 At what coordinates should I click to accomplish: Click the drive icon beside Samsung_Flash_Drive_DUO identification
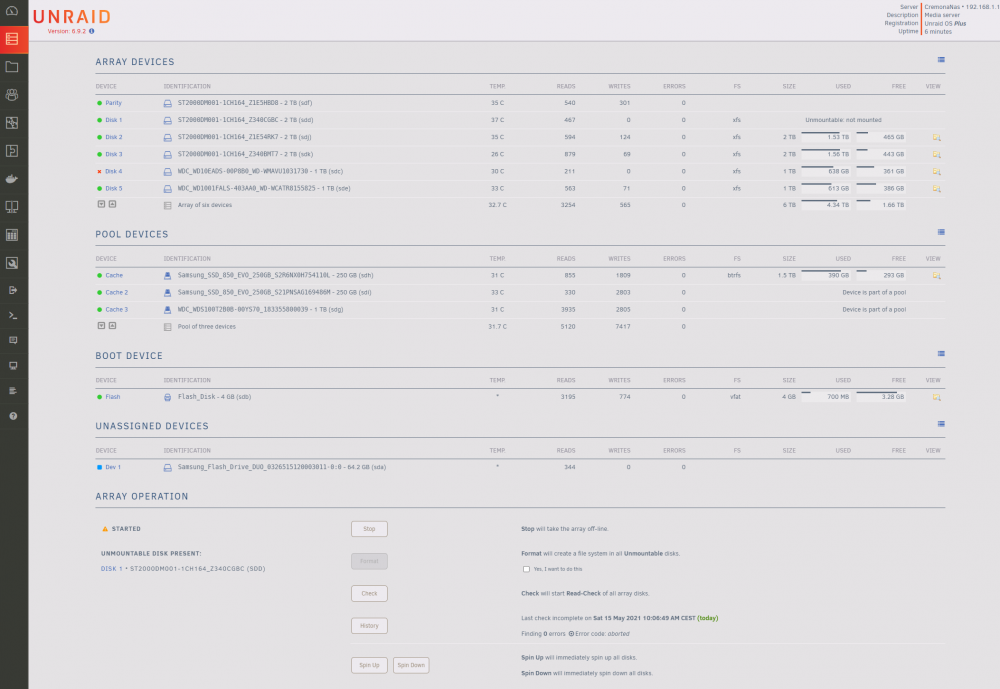(167, 467)
